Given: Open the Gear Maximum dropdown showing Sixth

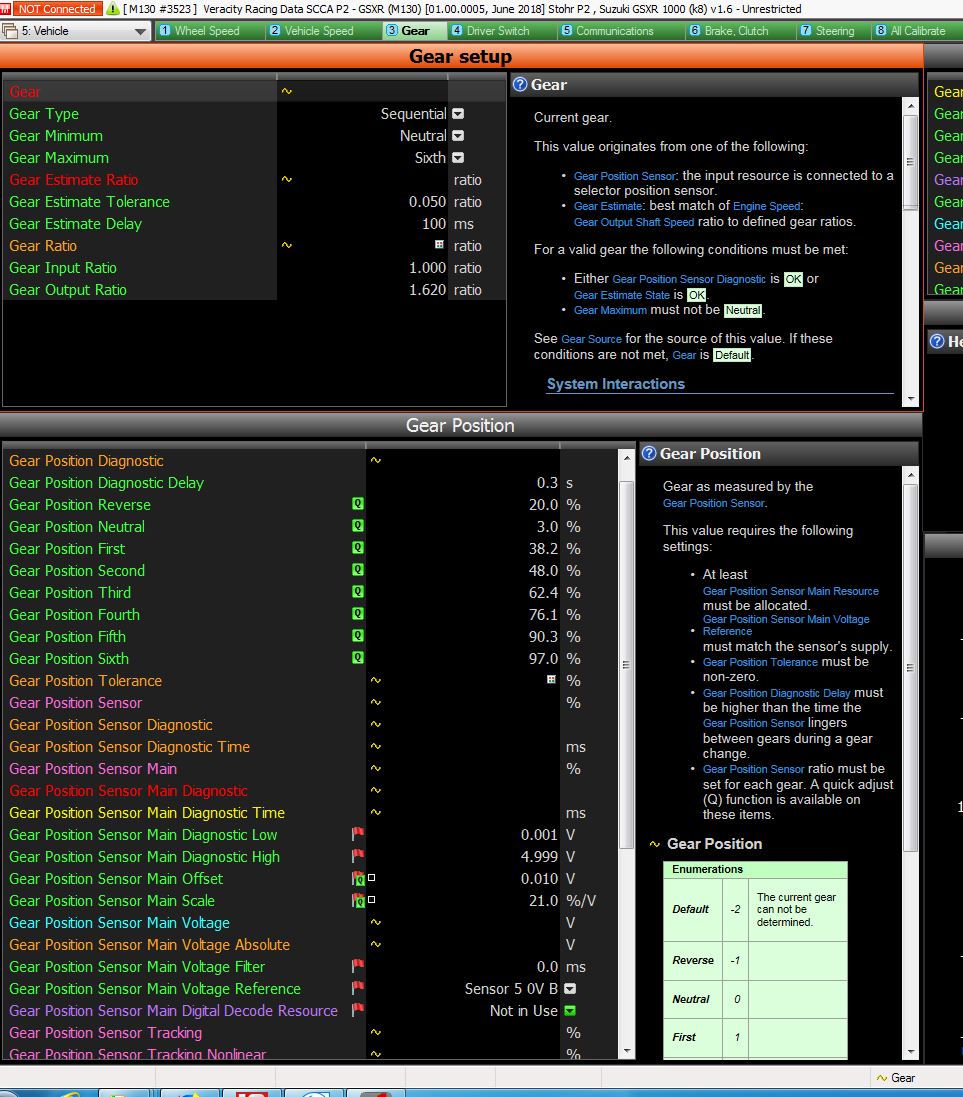Looking at the screenshot, I should tap(458, 157).
